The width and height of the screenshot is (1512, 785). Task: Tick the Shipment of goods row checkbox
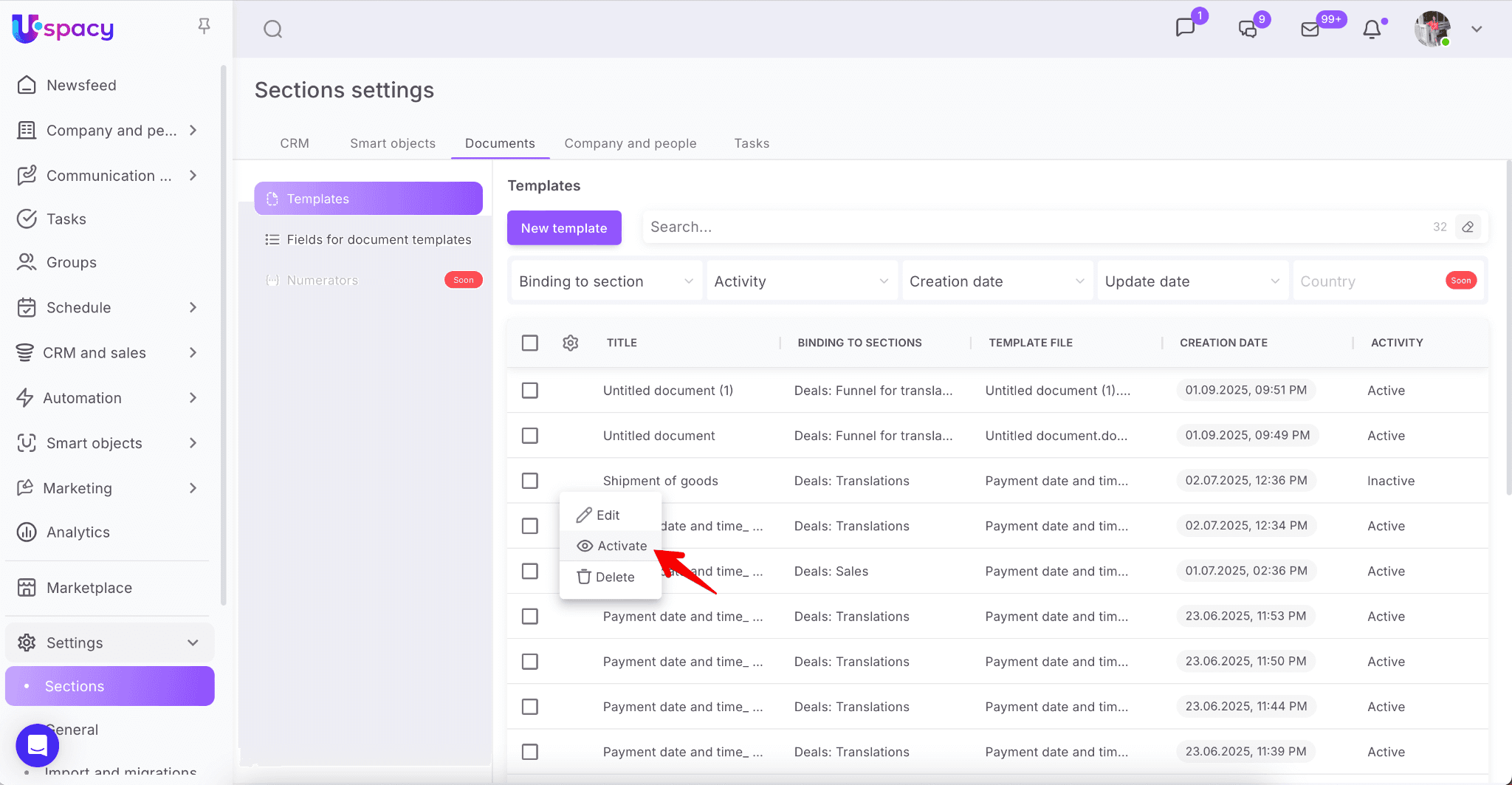530,481
